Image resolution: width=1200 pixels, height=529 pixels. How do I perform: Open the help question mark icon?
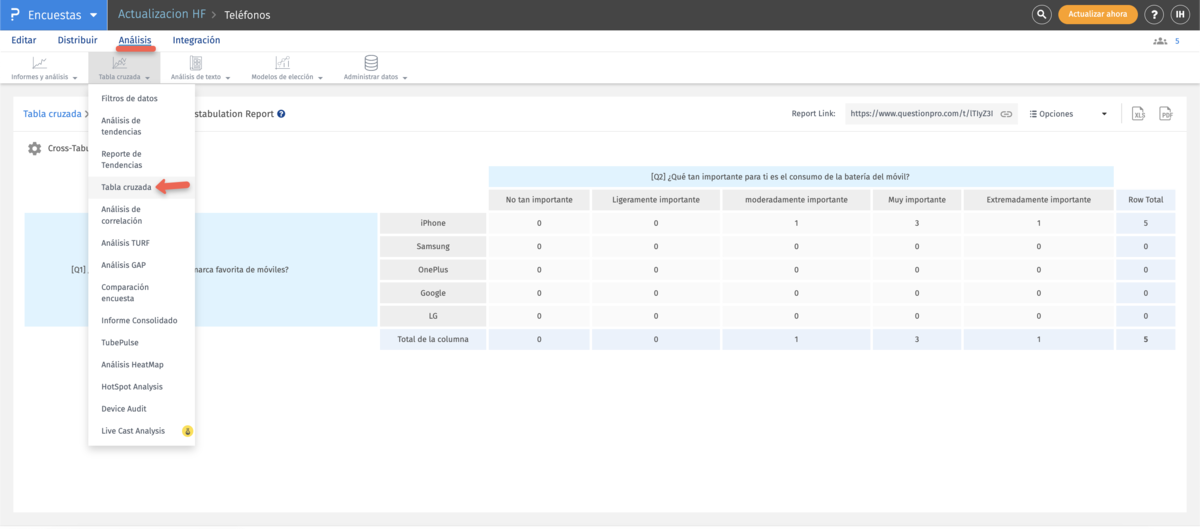point(1154,15)
